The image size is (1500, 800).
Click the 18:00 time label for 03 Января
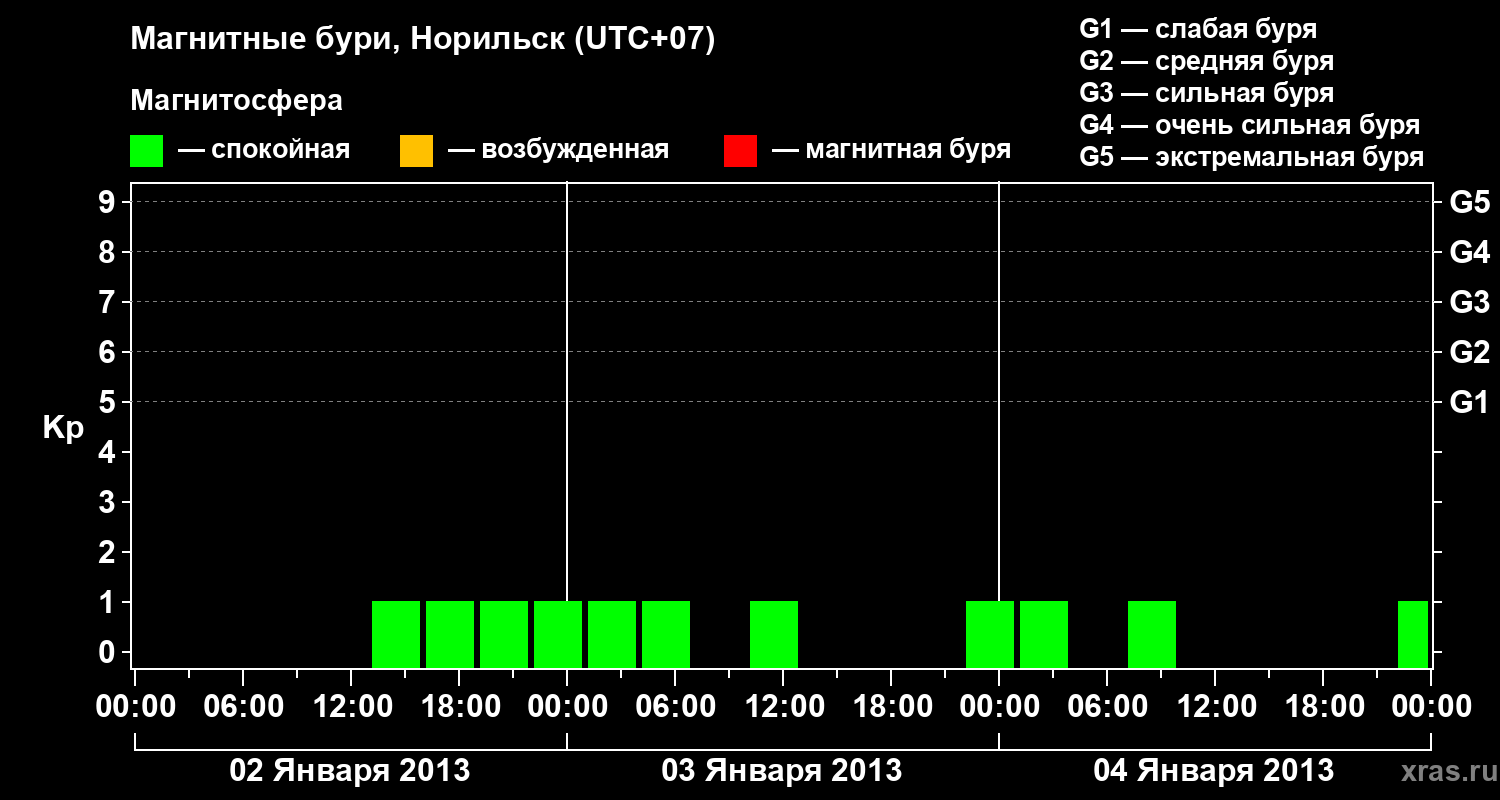(x=891, y=706)
